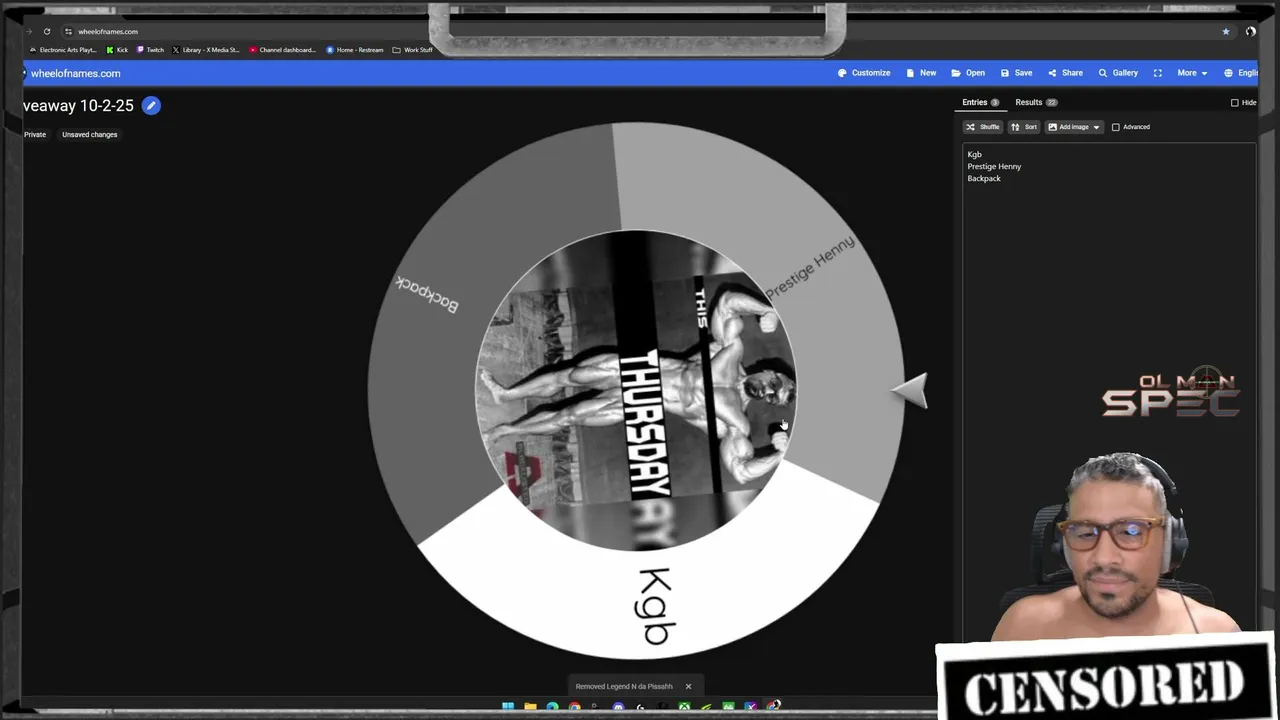
Task: Open Discord from the taskbar
Action: [x=618, y=707]
